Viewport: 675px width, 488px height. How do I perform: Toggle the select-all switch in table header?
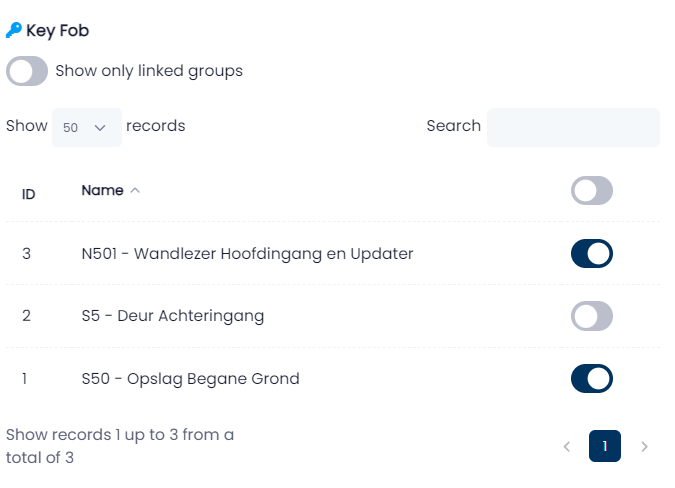coord(592,190)
